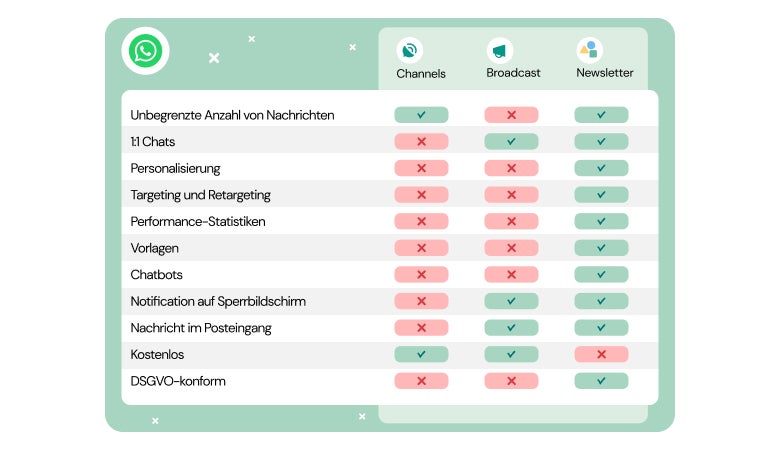This screenshot has height=450, width=780.
Task: Click the Newsletter shapes icon
Action: [589, 49]
